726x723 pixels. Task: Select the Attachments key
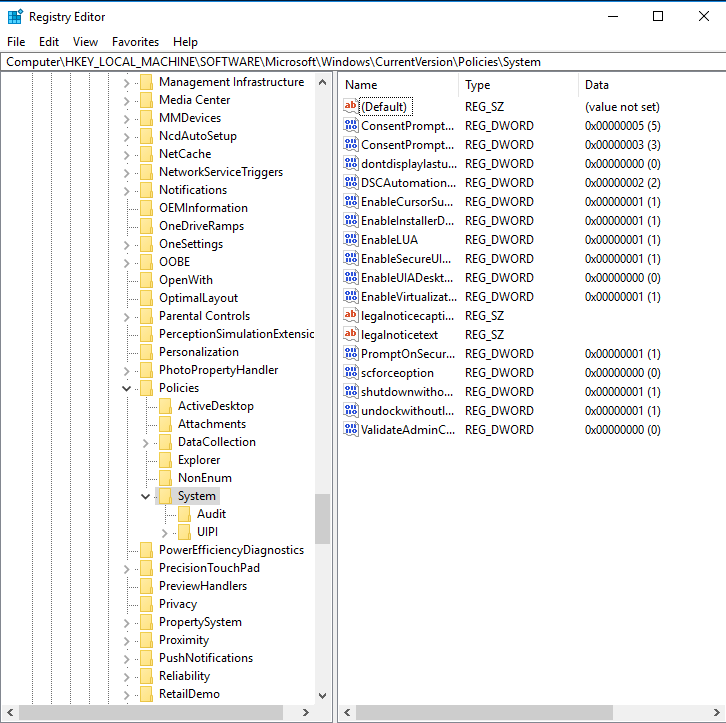pos(212,424)
